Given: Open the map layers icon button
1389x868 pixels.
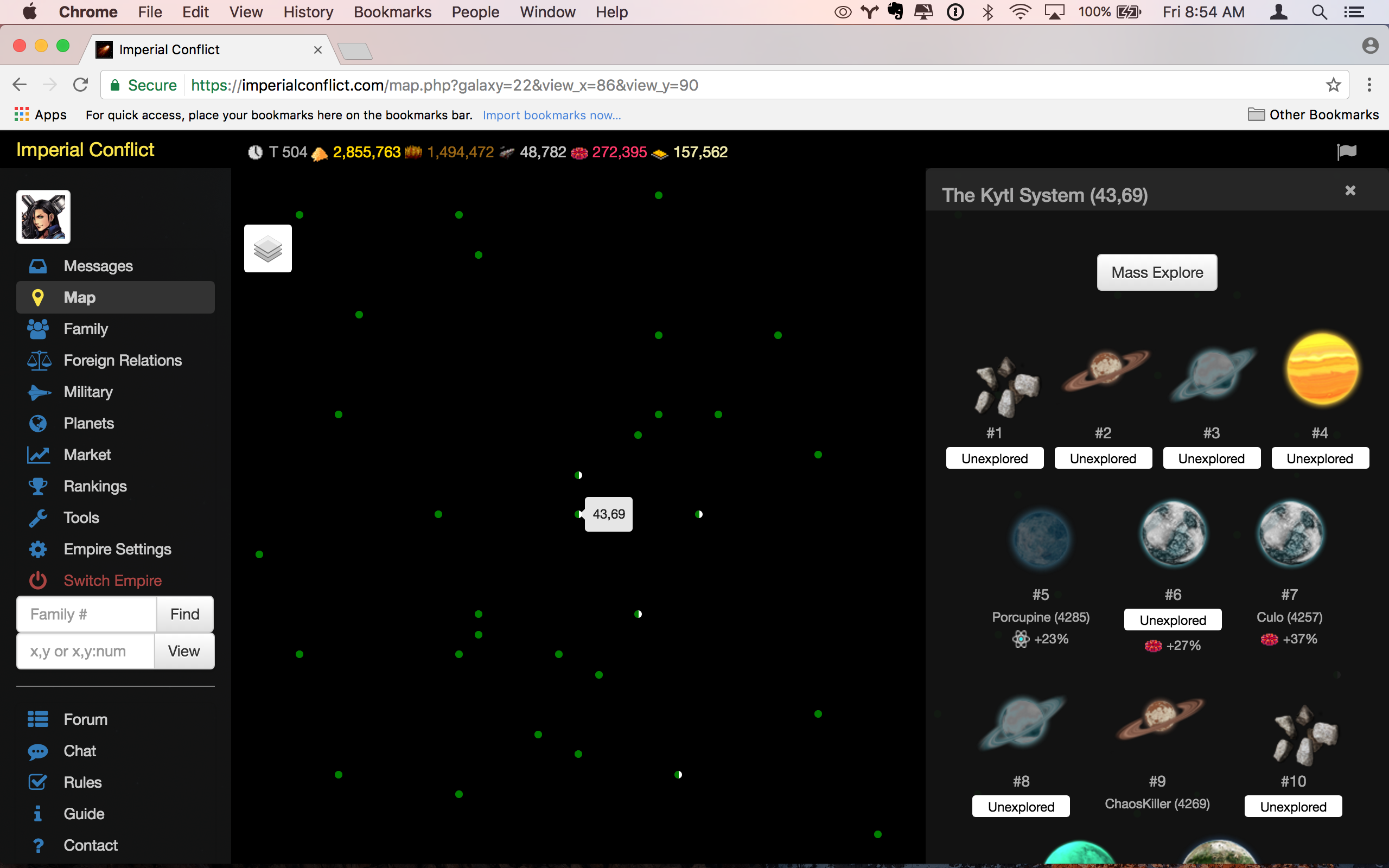Looking at the screenshot, I should click(268, 248).
